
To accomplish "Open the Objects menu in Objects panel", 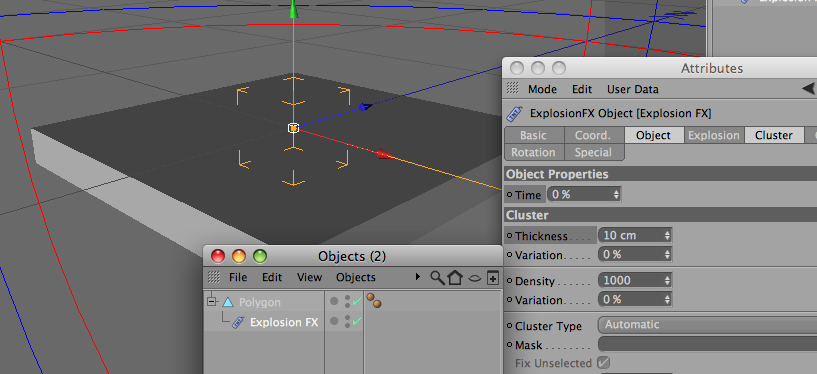I will [355, 277].
